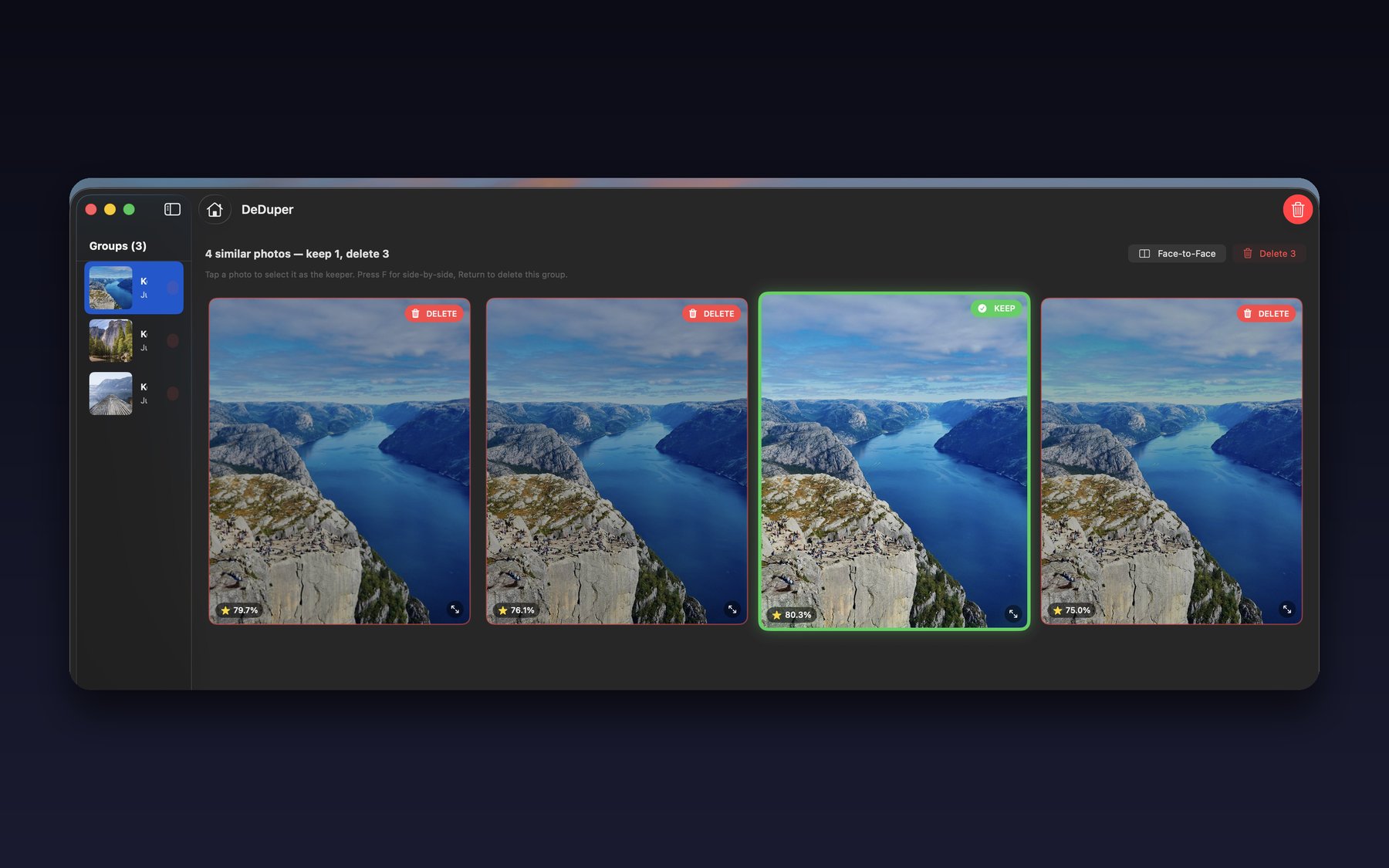This screenshot has width=1389, height=868.
Task: Expand the 79.7% photo to fullscreen
Action: click(x=455, y=610)
